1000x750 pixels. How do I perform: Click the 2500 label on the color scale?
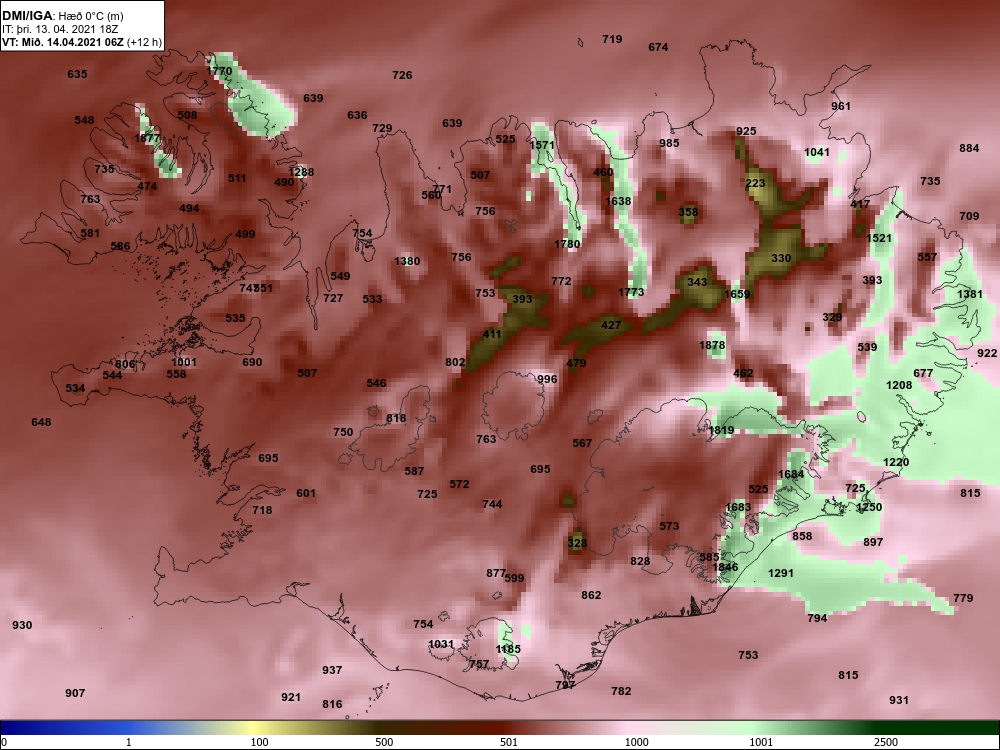[886, 742]
